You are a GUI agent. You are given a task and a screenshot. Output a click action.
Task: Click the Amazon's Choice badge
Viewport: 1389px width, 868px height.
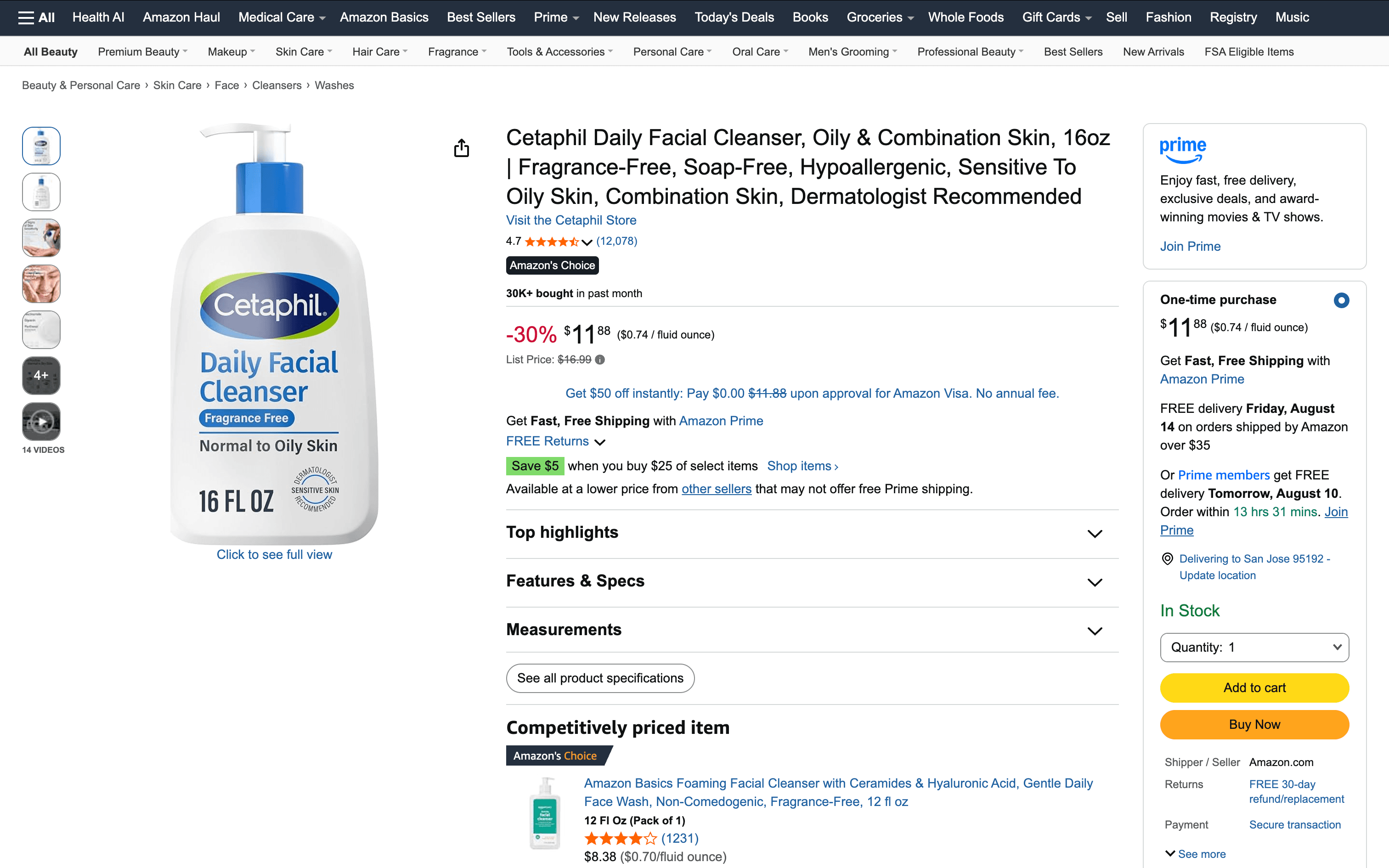(552, 265)
